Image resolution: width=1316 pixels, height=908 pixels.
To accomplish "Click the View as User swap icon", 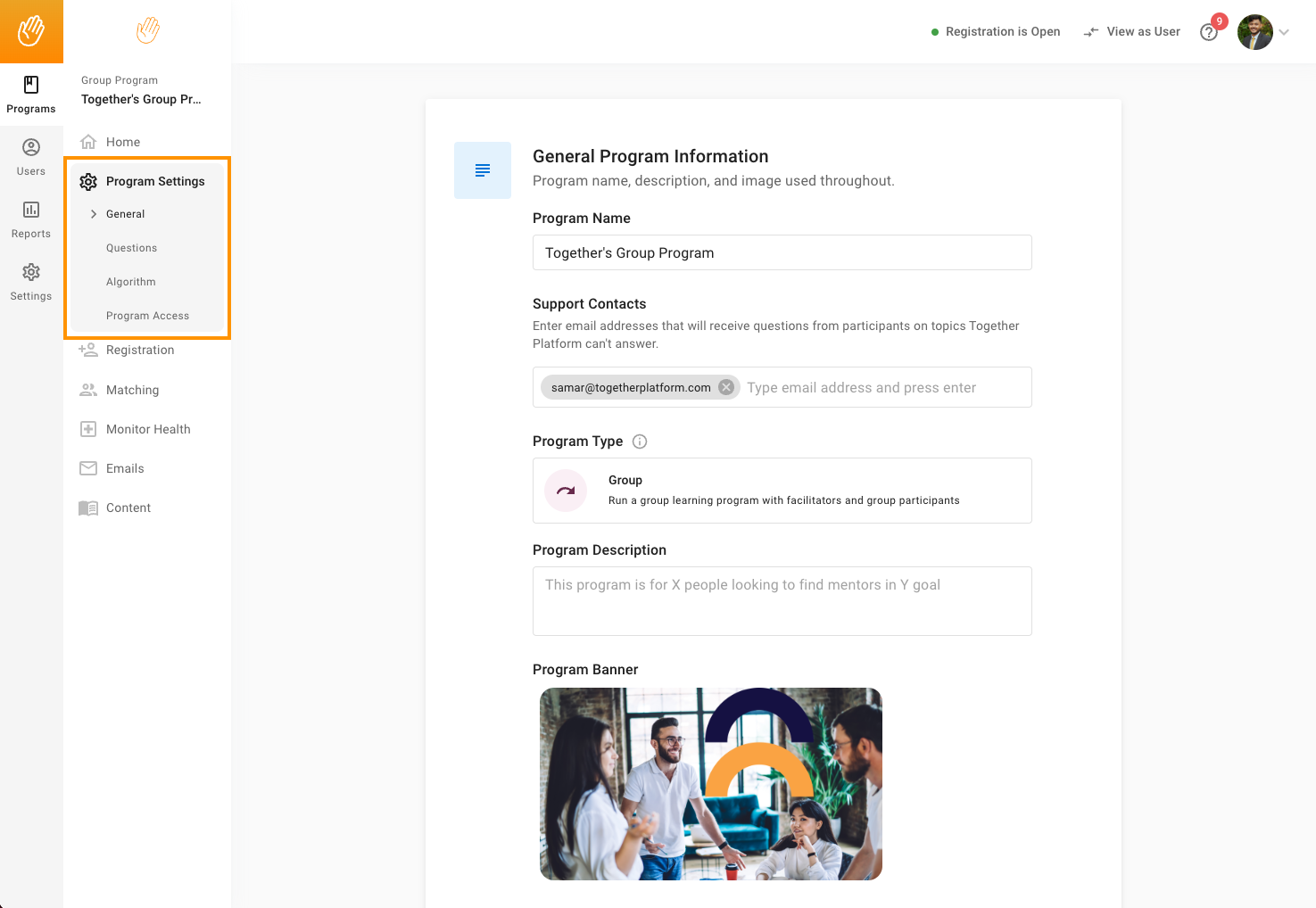I will tap(1091, 32).
